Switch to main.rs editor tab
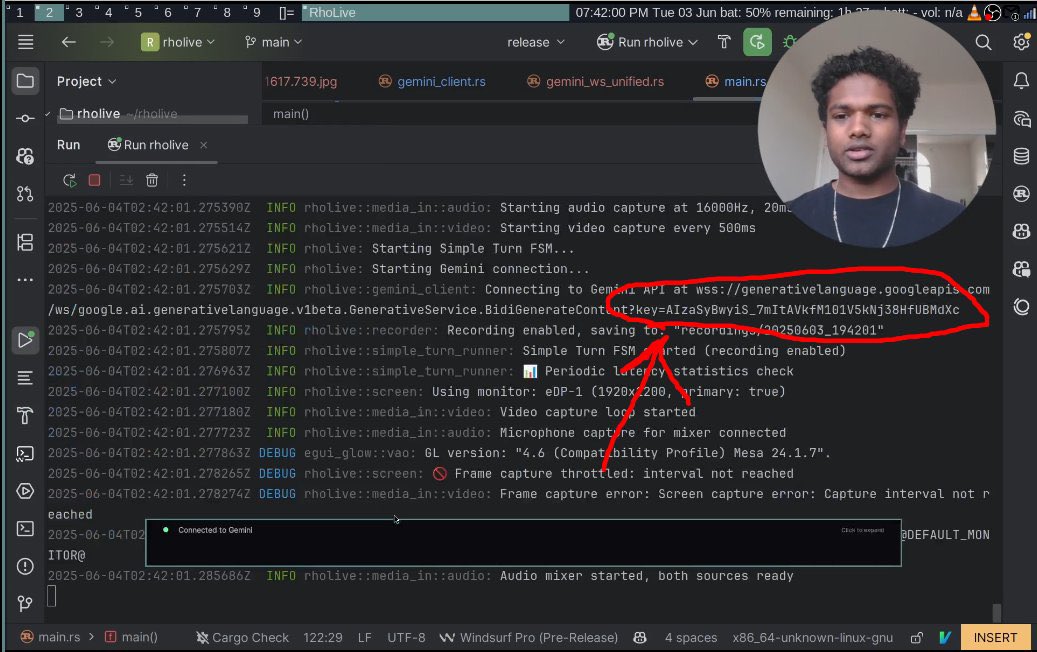This screenshot has width=1037, height=652. (735, 81)
